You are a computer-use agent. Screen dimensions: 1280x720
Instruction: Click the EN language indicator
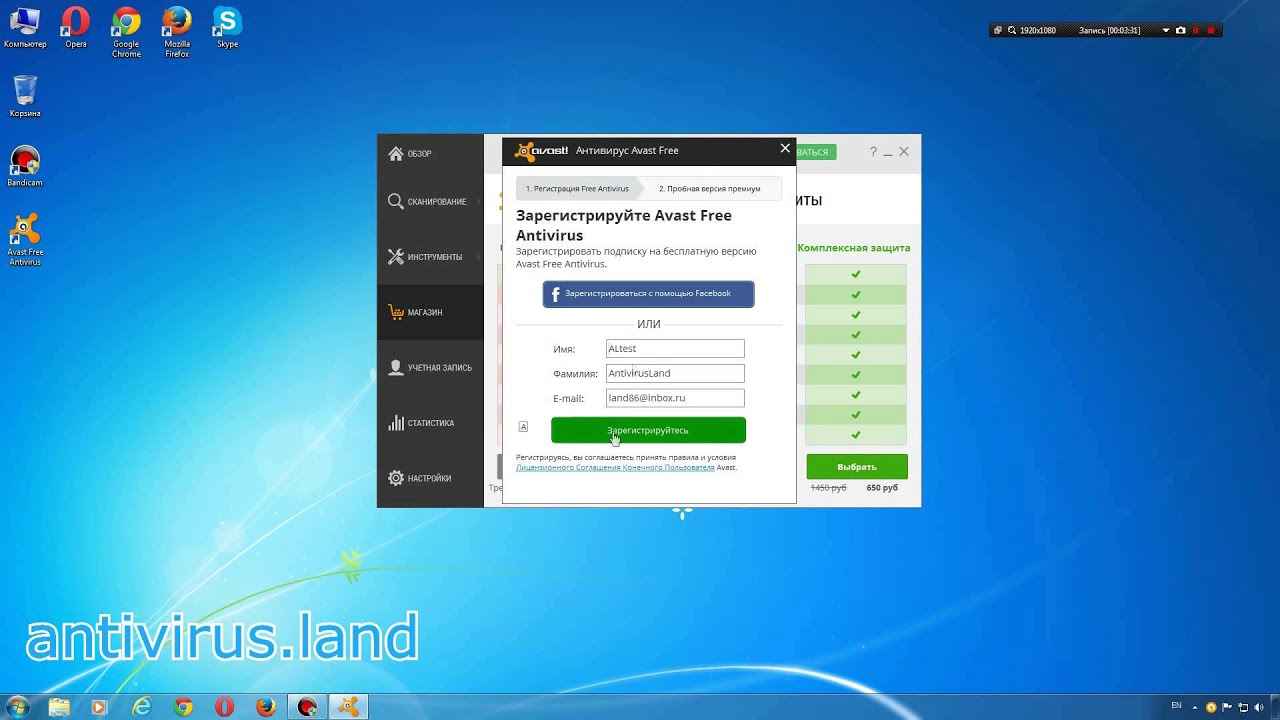pos(1176,705)
